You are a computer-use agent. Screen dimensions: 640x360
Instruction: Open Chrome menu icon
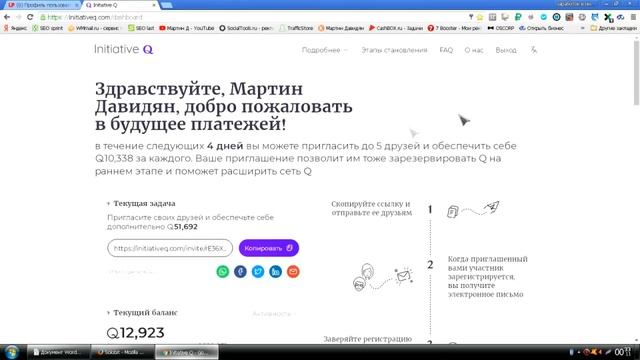[633, 17]
